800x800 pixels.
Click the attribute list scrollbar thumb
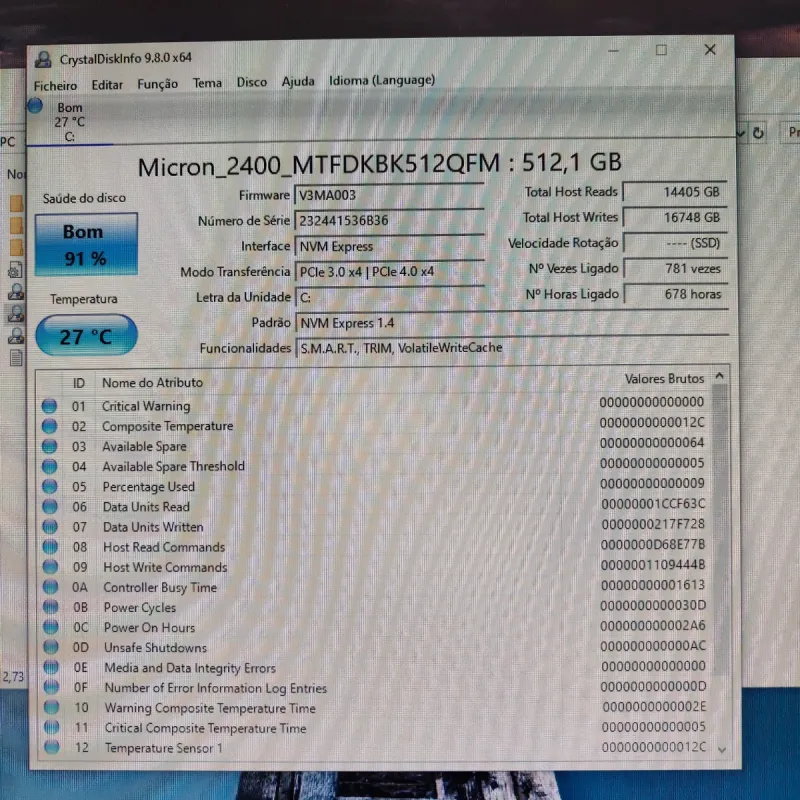coord(720,529)
